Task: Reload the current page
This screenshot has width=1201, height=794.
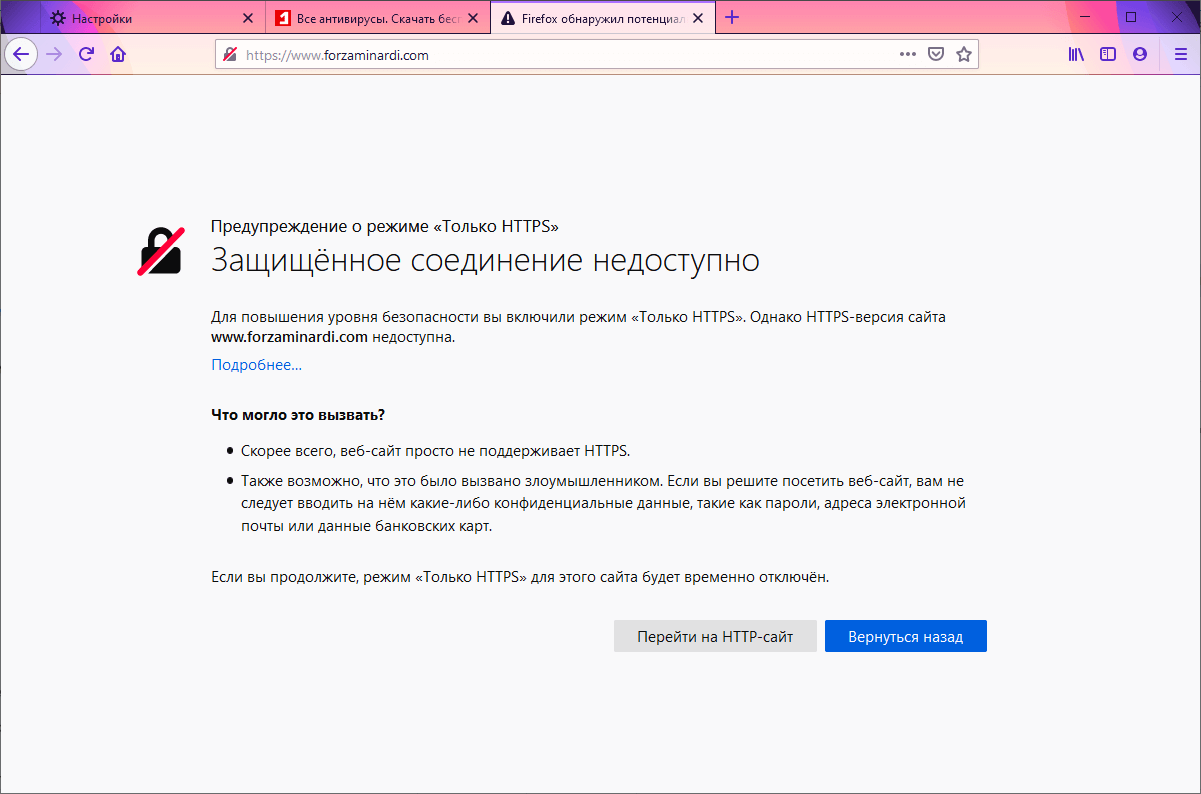Action: pyautogui.click(x=88, y=54)
